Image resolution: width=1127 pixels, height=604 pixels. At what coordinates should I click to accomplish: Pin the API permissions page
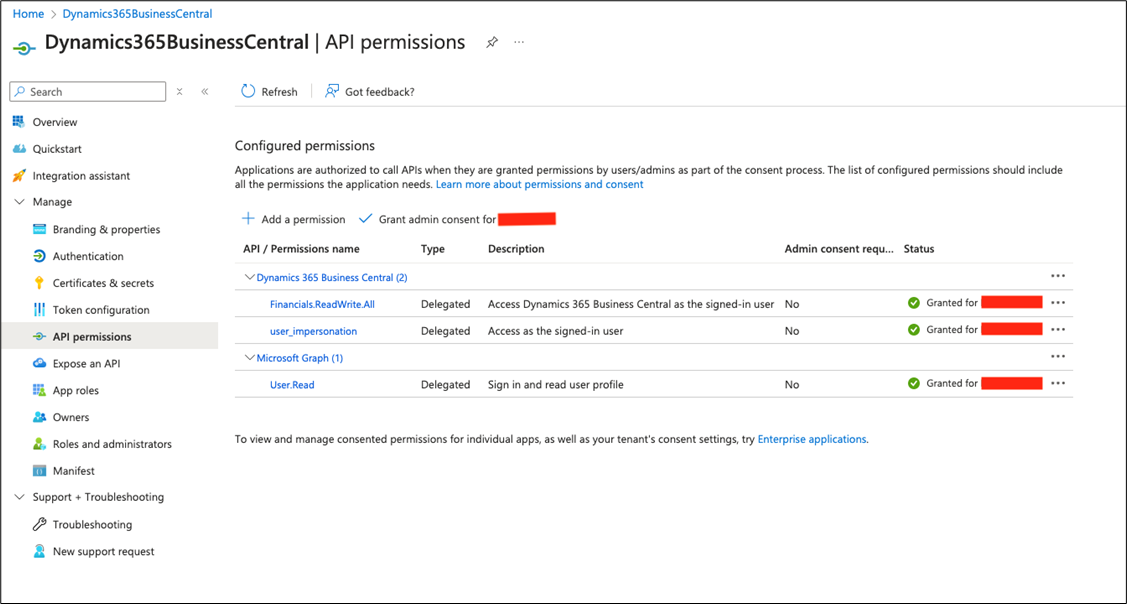click(491, 42)
